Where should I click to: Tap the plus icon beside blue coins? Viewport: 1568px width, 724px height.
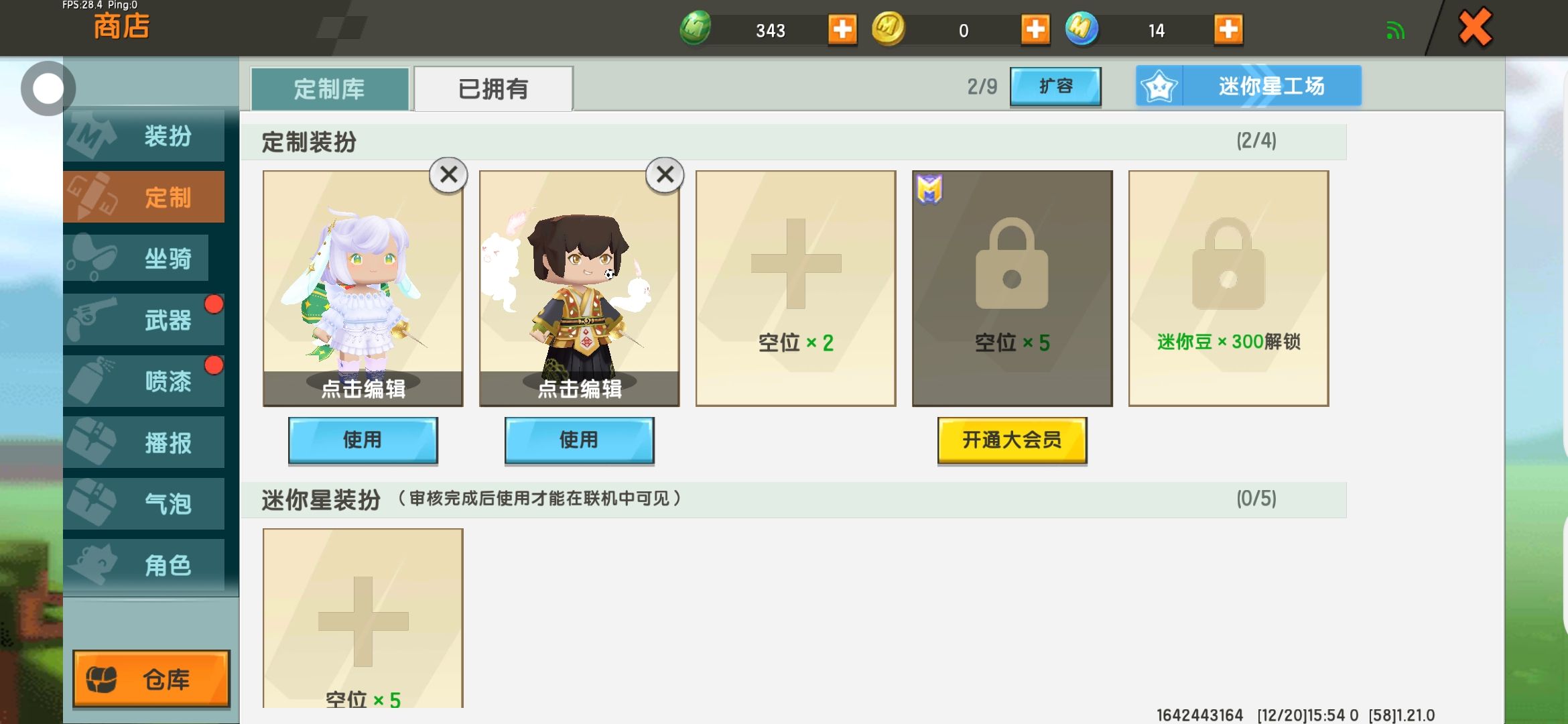click(x=1228, y=29)
